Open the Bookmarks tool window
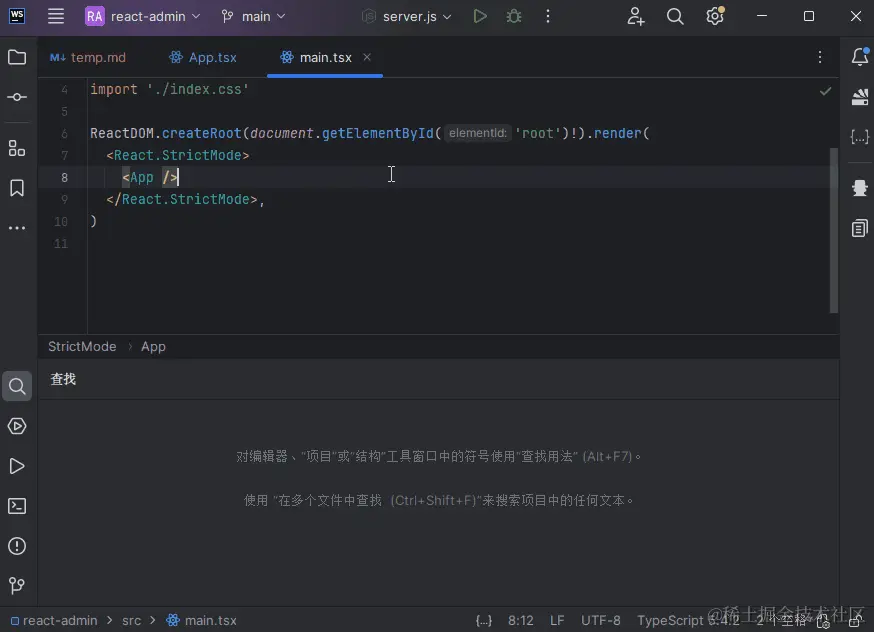Screen dimensions: 874x632 17,188
